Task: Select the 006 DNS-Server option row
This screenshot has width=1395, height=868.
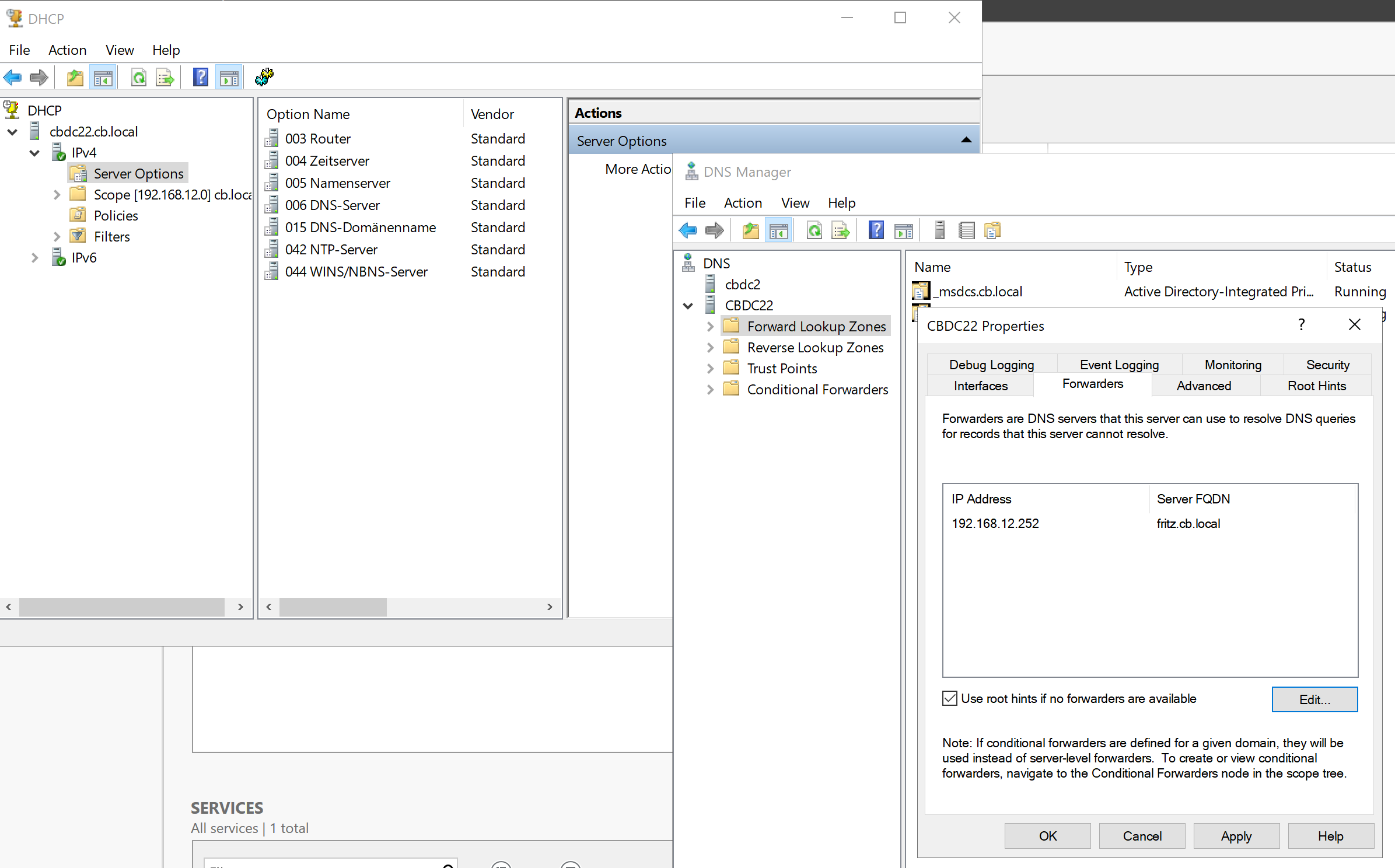Action: point(332,205)
